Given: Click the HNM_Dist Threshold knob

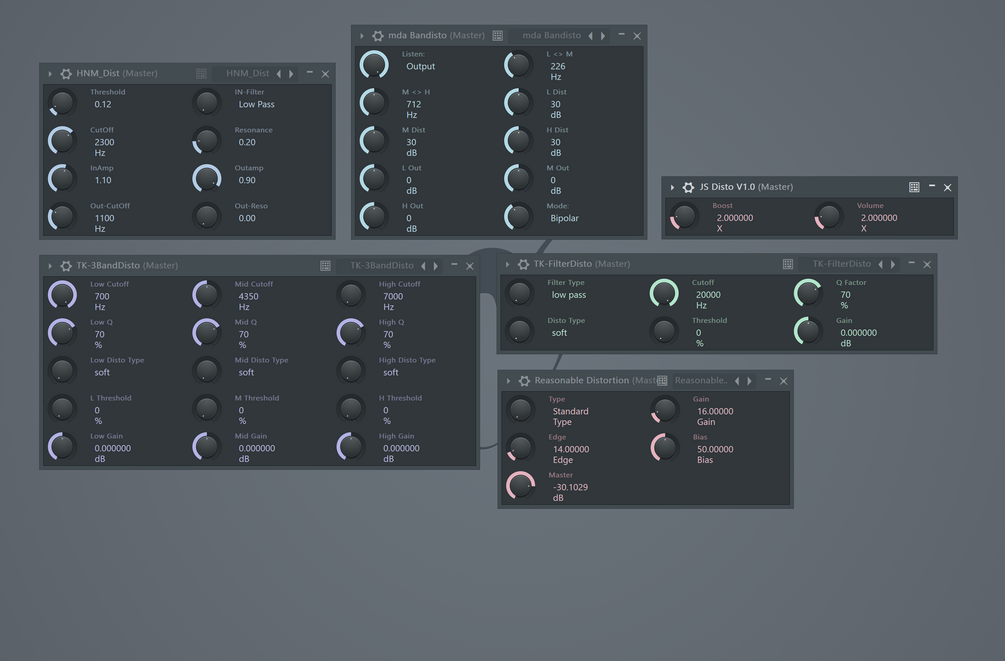Looking at the screenshot, I should click(x=62, y=103).
